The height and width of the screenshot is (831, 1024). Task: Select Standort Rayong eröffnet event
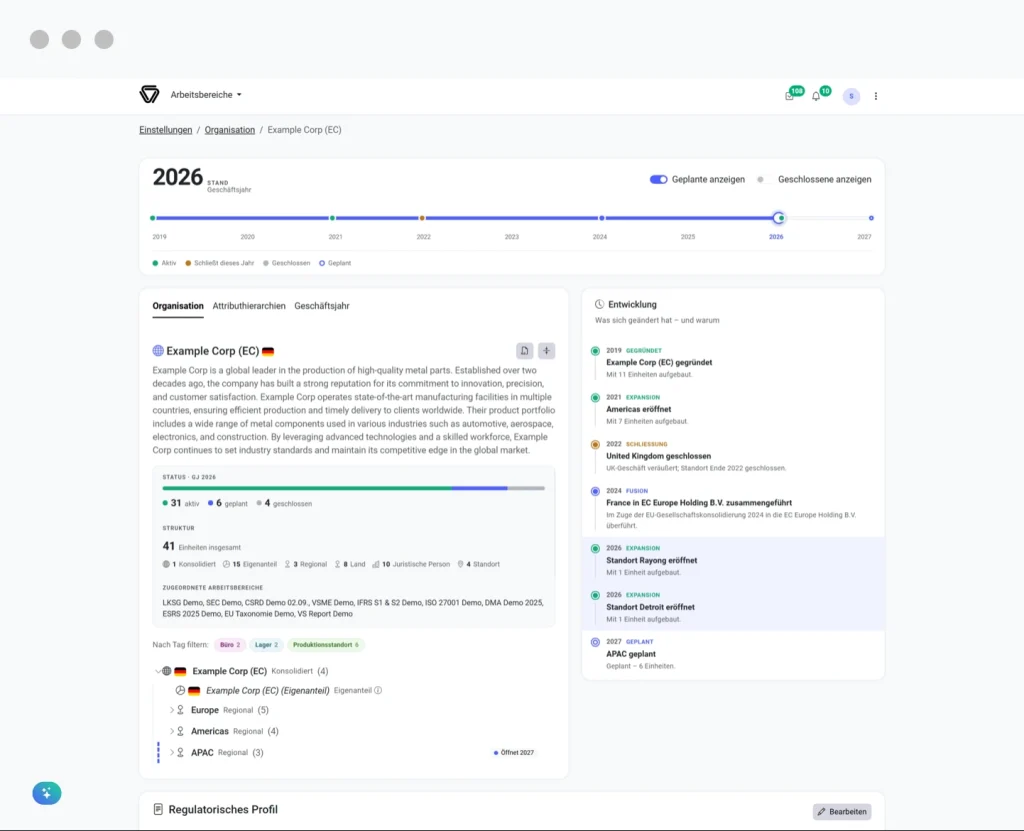coord(733,561)
